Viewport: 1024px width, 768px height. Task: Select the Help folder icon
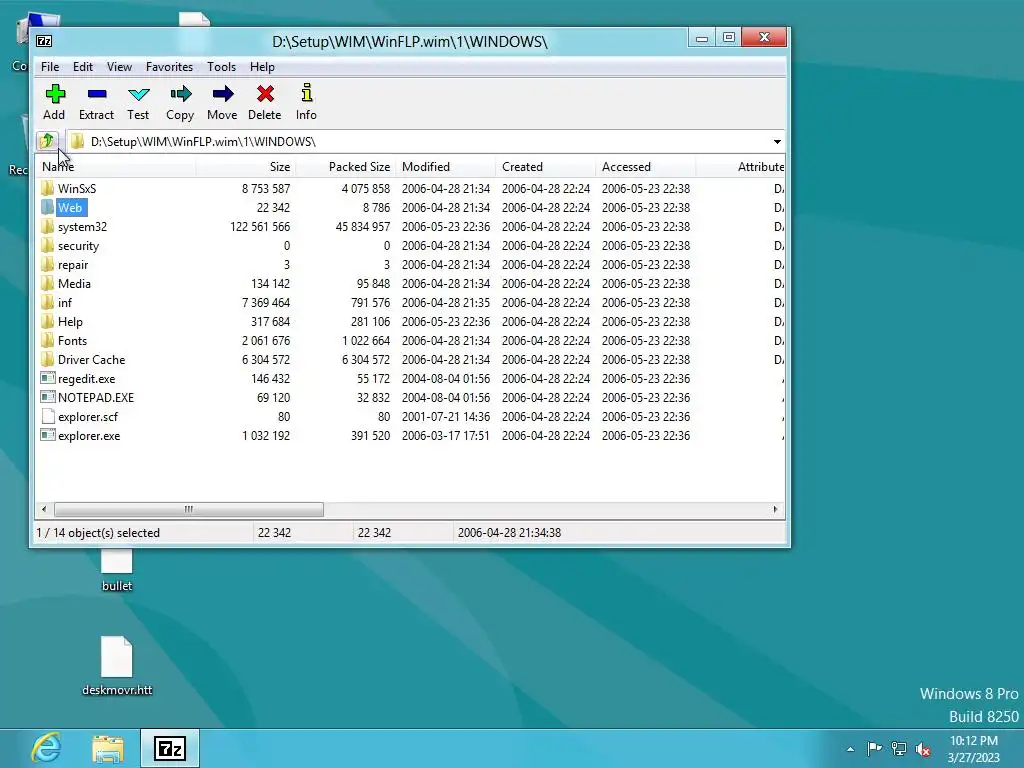click(x=47, y=321)
